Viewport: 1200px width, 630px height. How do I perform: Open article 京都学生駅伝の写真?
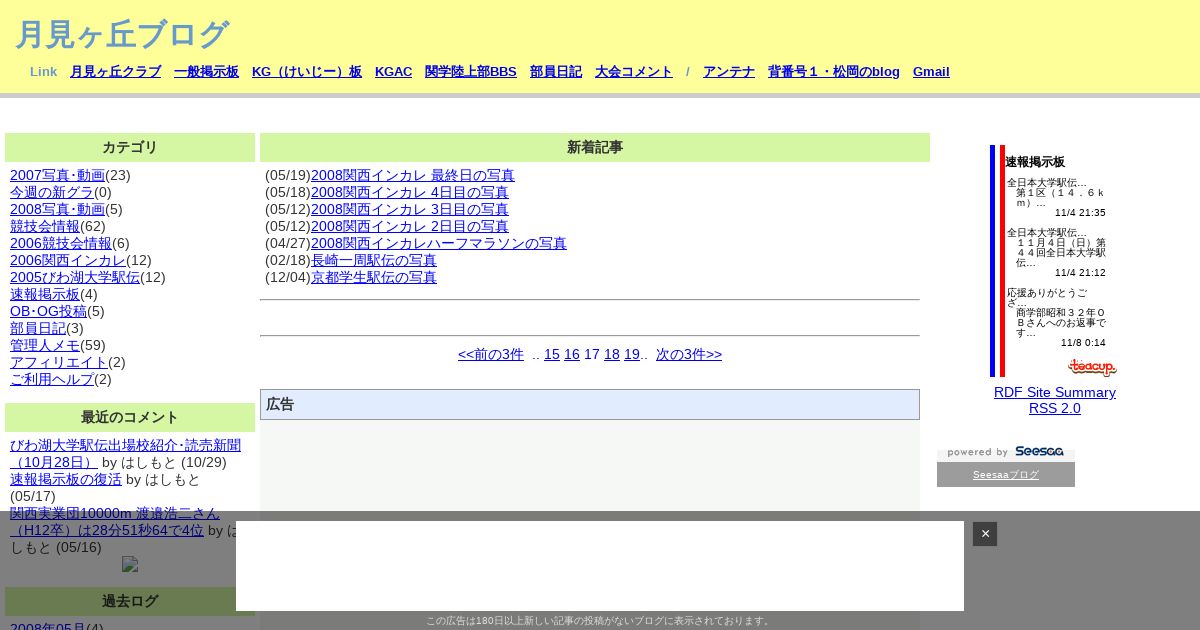click(374, 277)
